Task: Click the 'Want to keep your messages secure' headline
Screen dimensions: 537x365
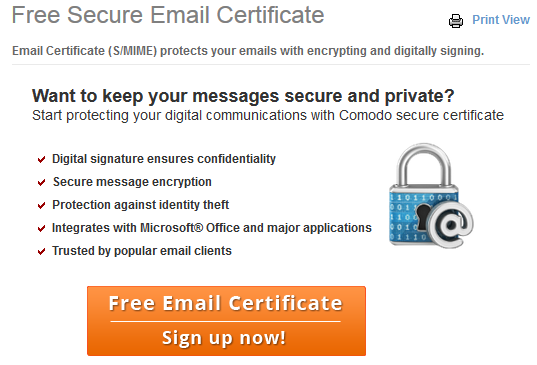Action: 243,96
